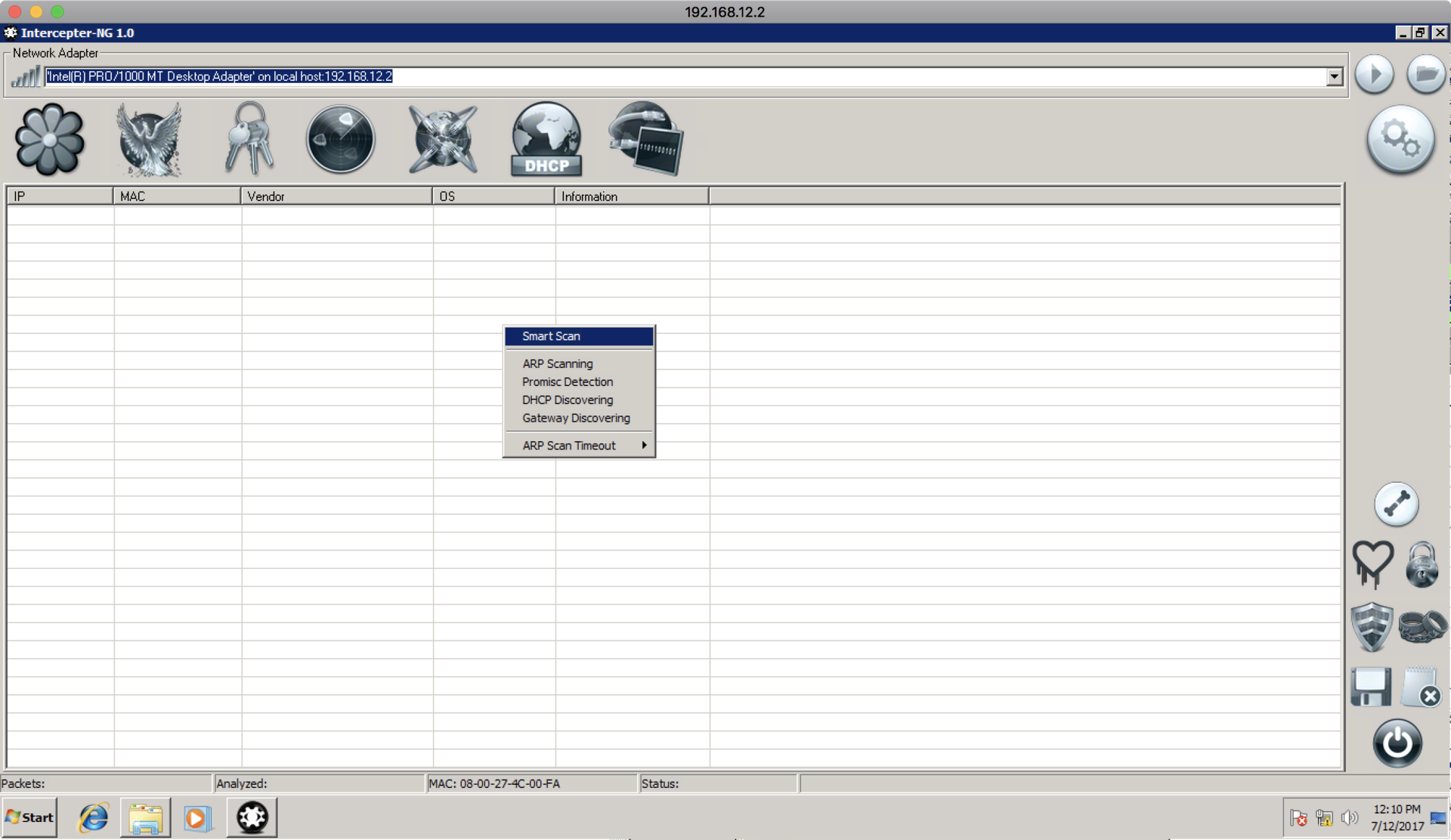Viewport: 1451px width, 840px height.
Task: Click the Analyzed: status bar field
Action: click(319, 784)
